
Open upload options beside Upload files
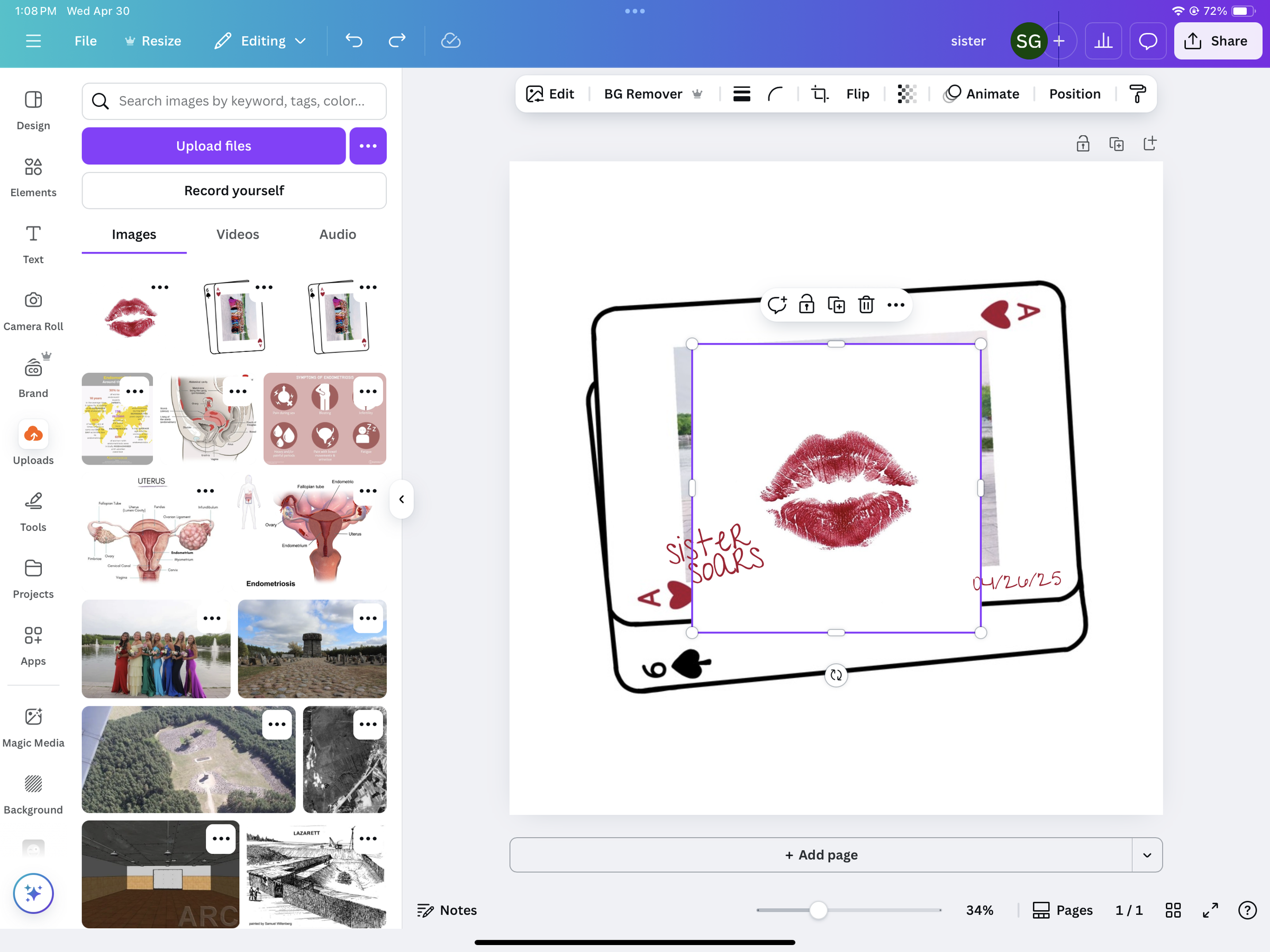pyautogui.click(x=368, y=146)
